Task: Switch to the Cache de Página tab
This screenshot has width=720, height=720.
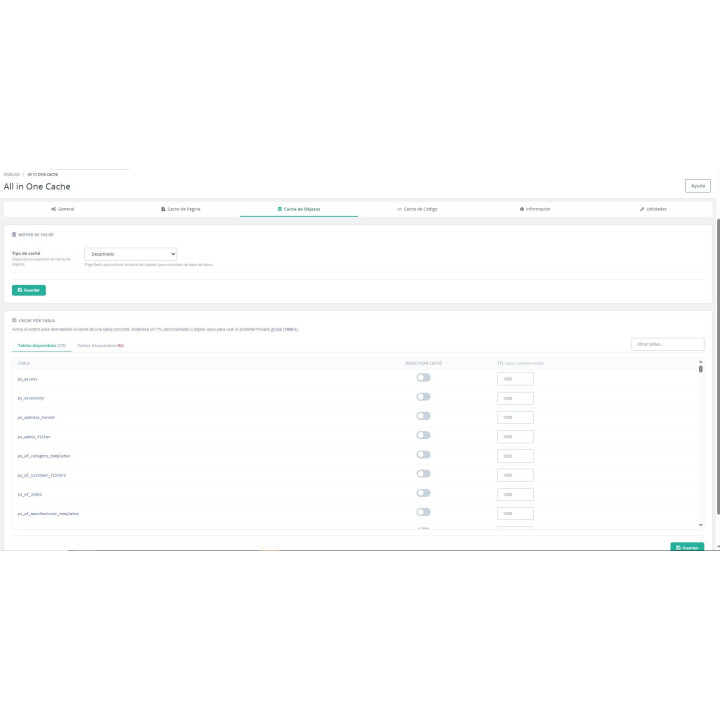Action: coord(180,209)
